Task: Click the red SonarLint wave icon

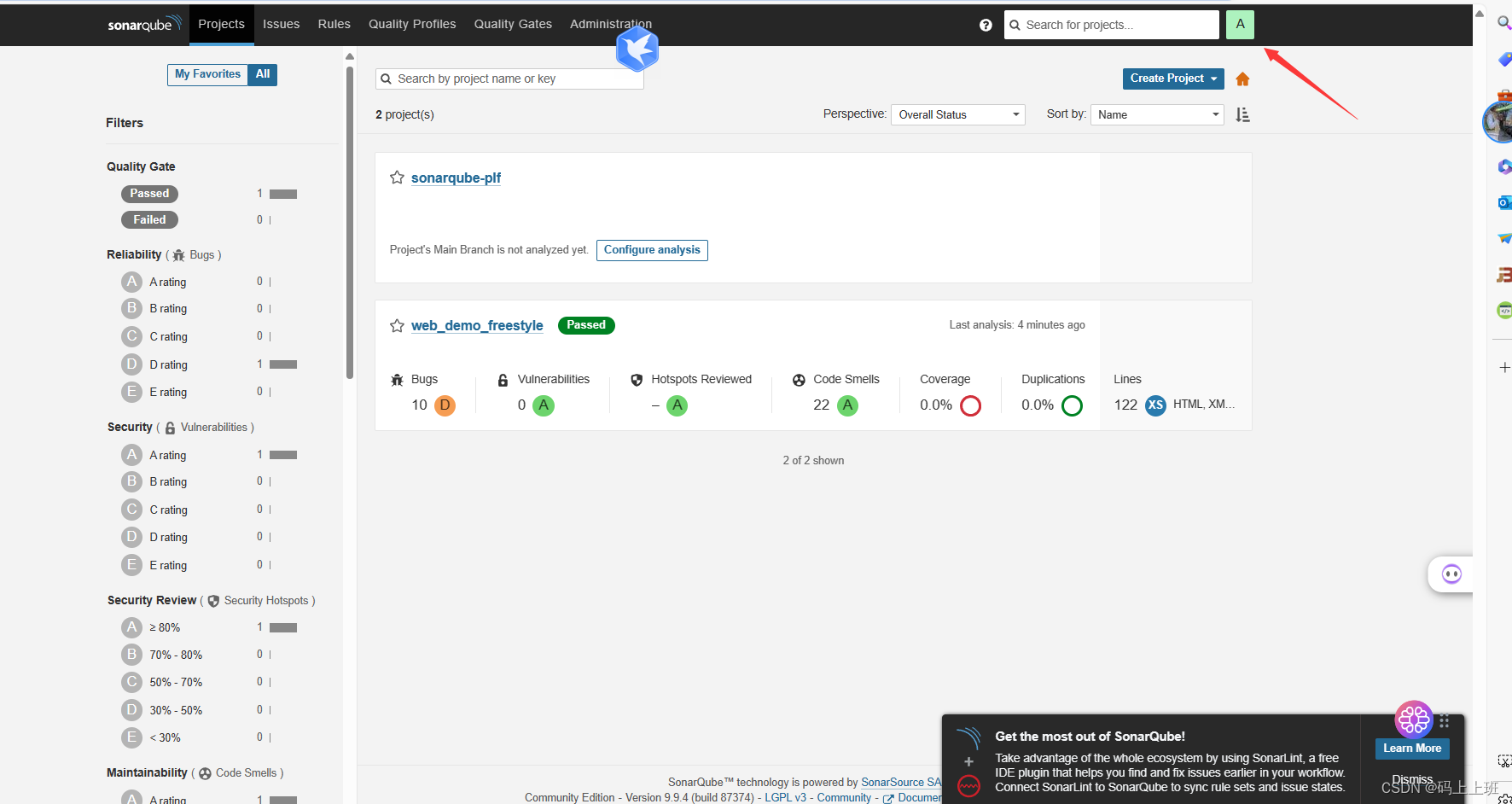Action: point(968,786)
